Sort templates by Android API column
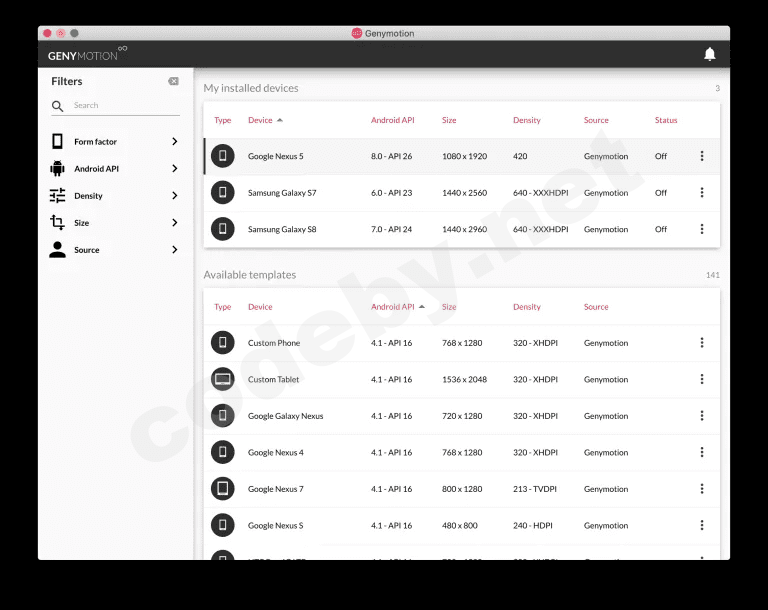768x610 pixels. coord(392,307)
